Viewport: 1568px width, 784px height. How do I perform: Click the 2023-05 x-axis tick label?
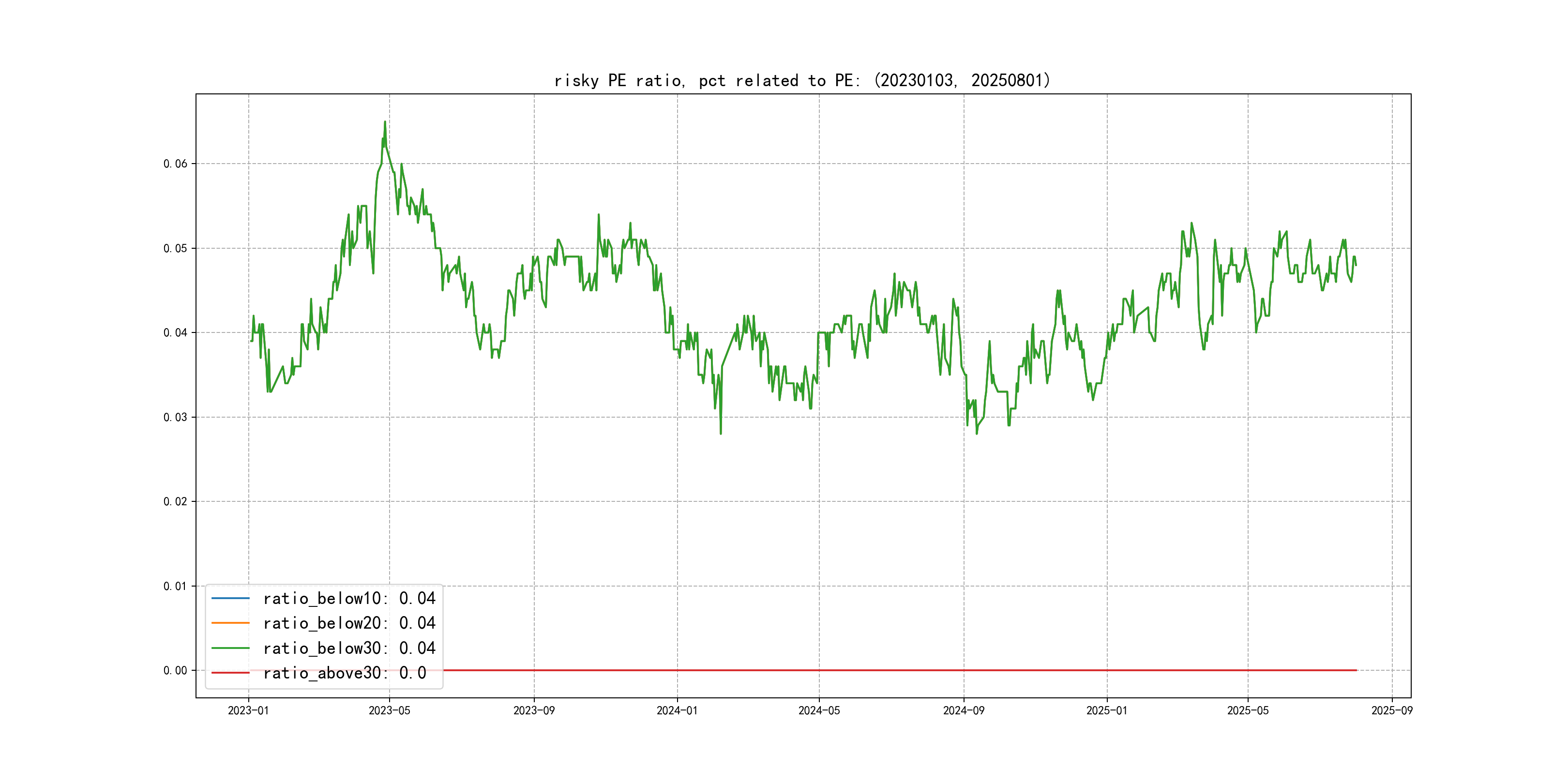[x=390, y=710]
